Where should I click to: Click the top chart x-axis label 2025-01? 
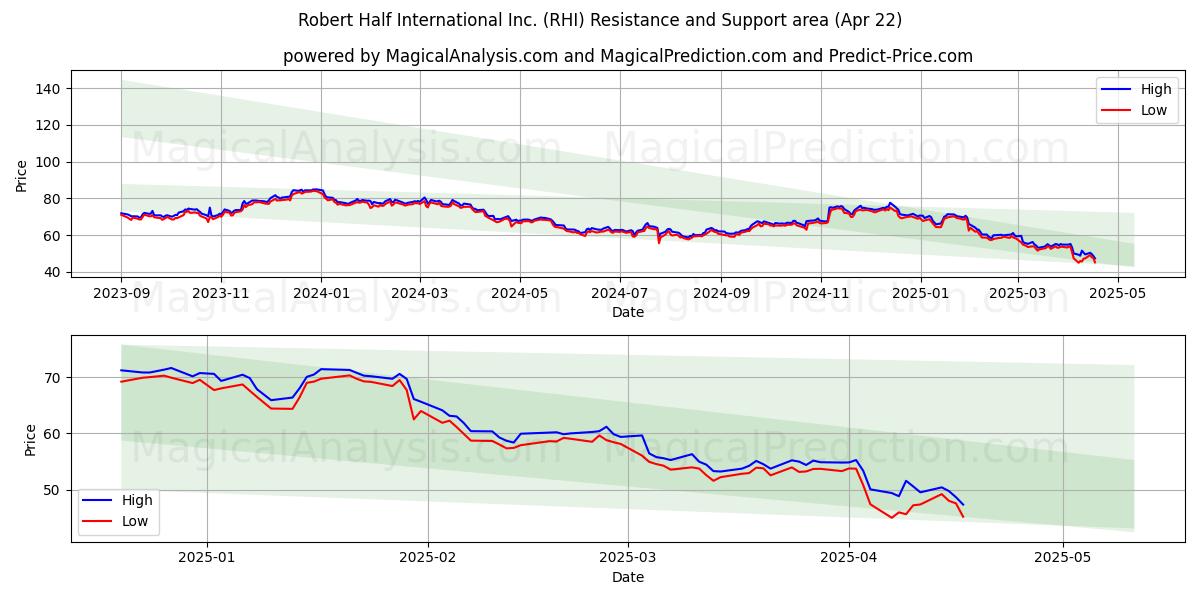pyautogui.click(x=921, y=295)
